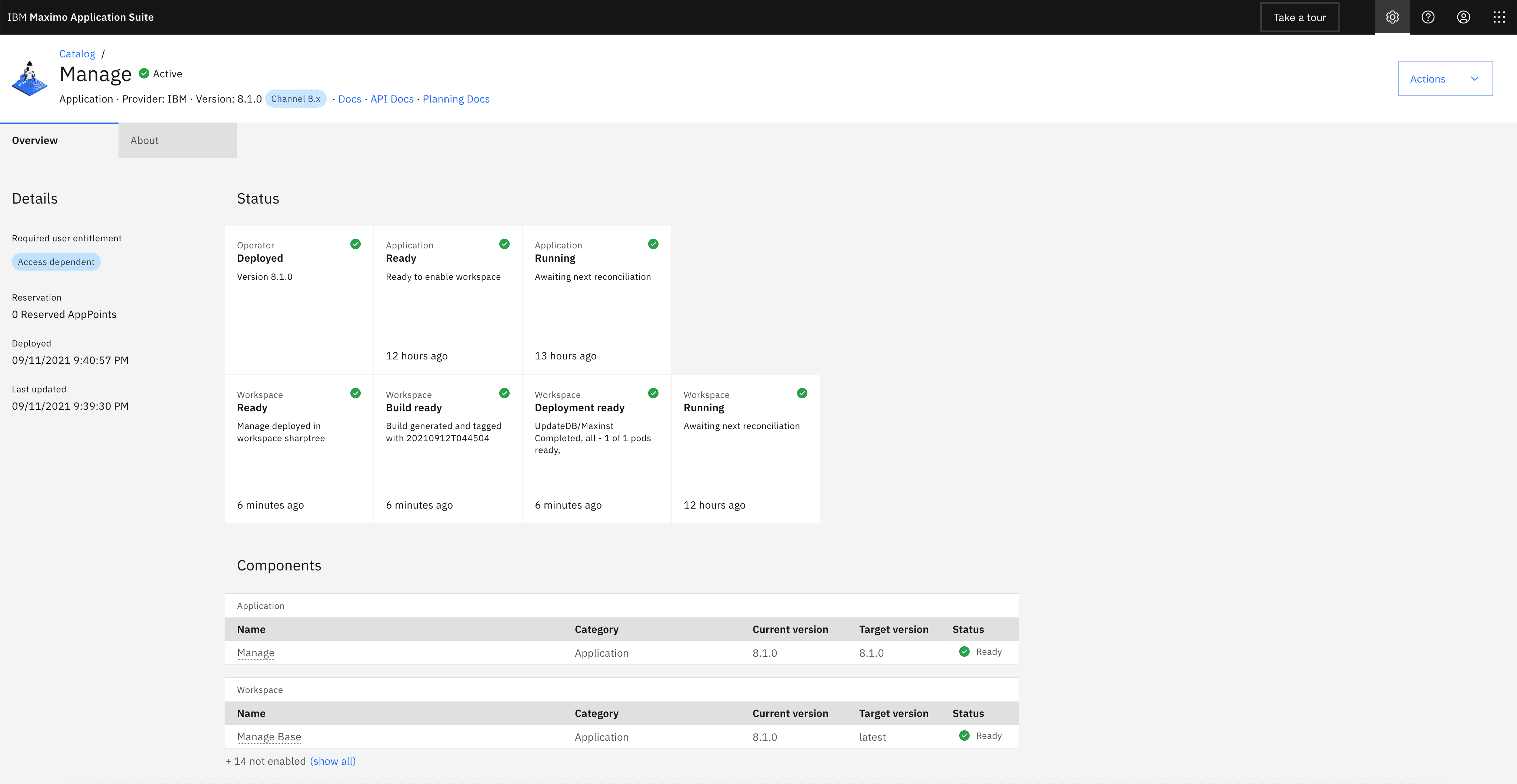Click 'UpdateDB/Maxinst Completed' description text
Image resolution: width=1517 pixels, height=784 pixels.
[593, 438]
